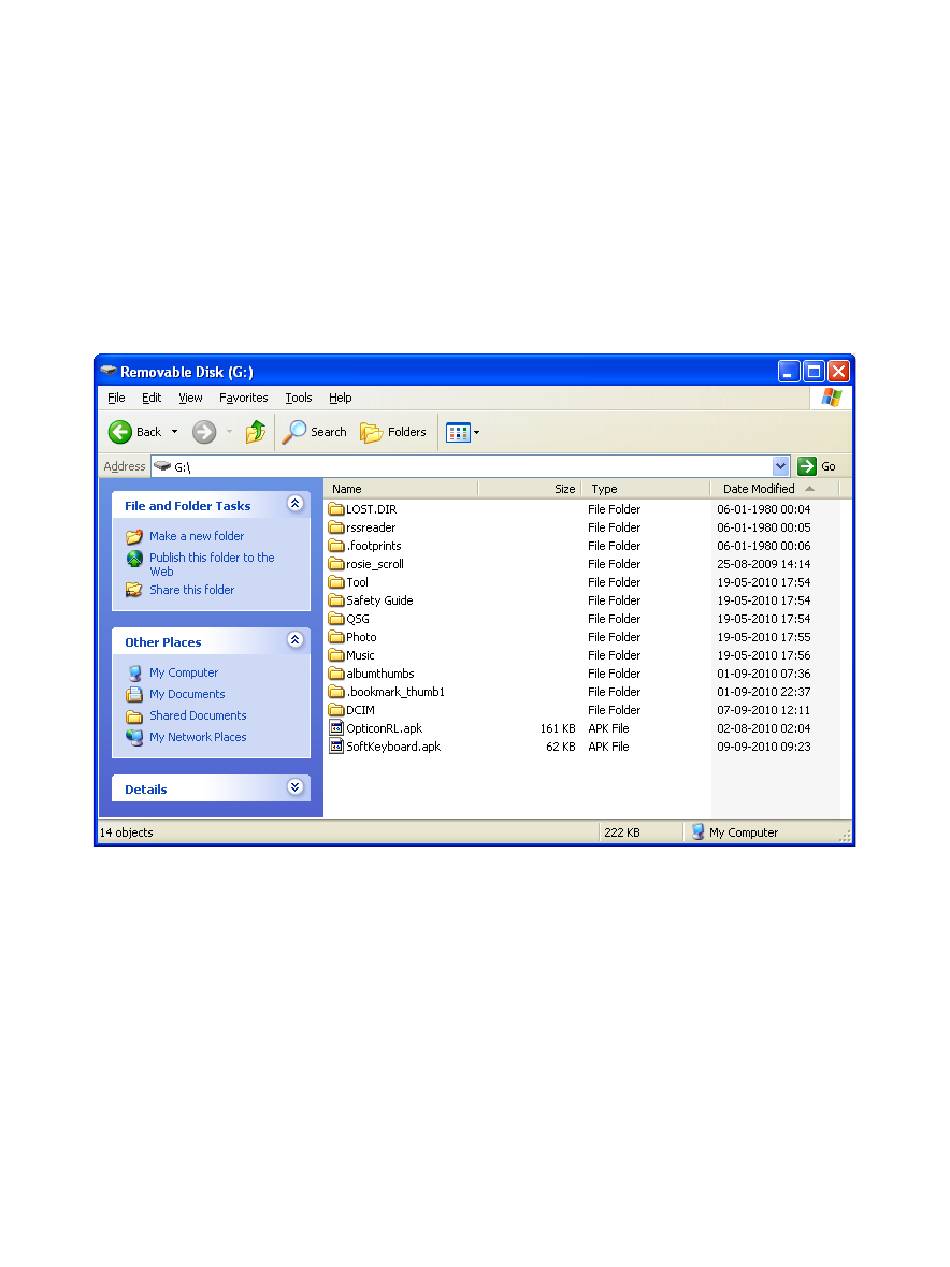Open the Shared Documents link
The width and height of the screenshot is (950, 1267).
[x=198, y=716]
